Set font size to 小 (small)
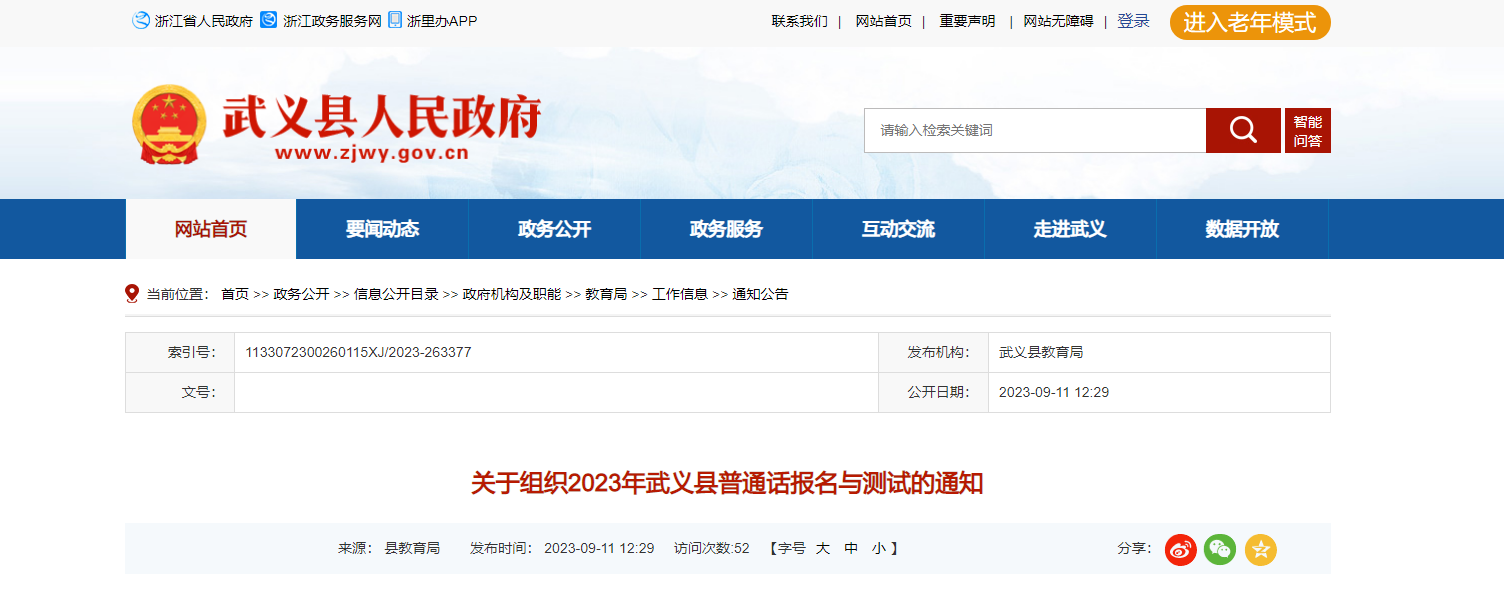Image resolution: width=1504 pixels, height=593 pixels. point(878,548)
